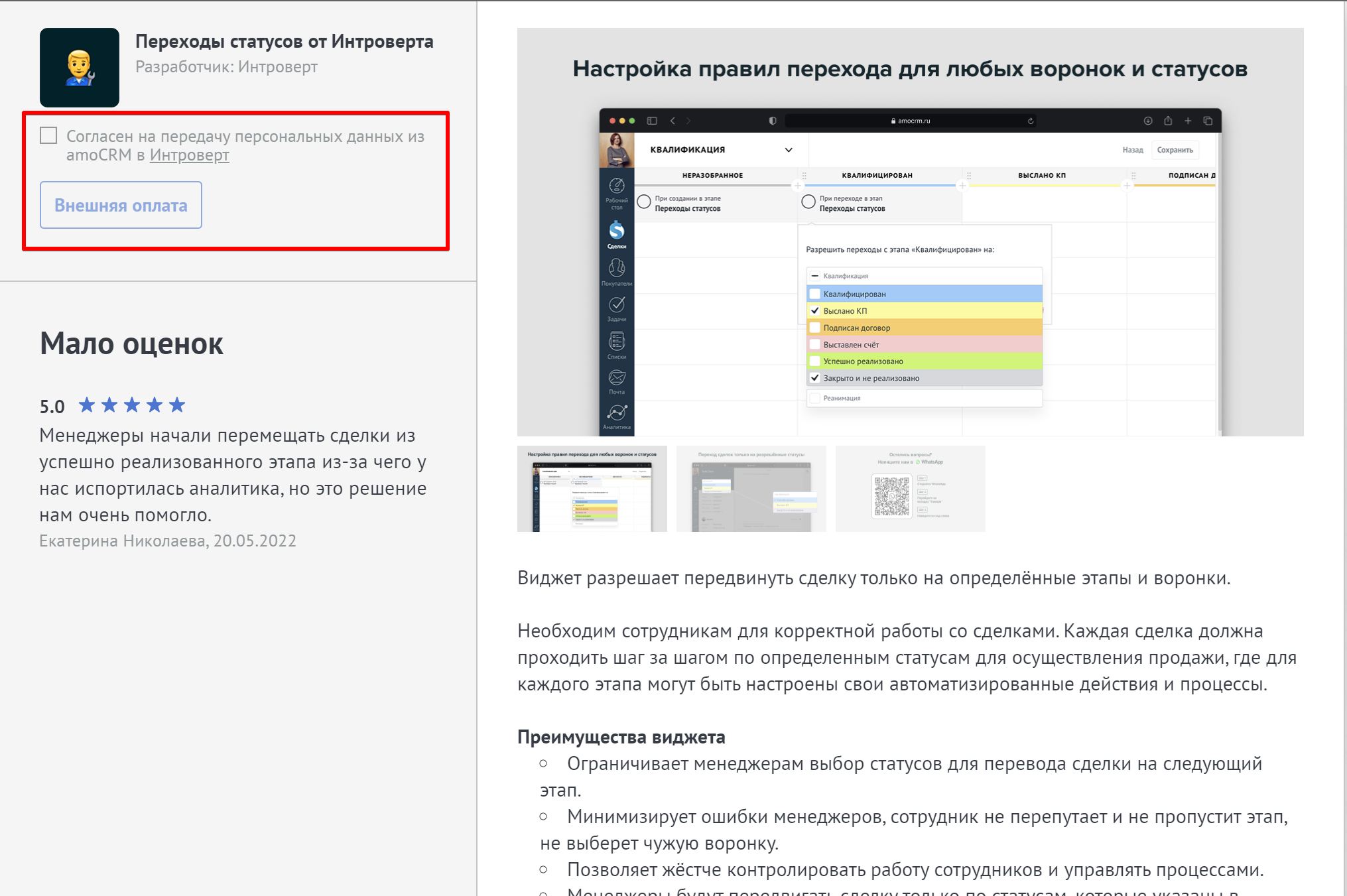Select the third thumbnail with QR code
Image resolution: width=1347 pixels, height=896 pixels.
click(911, 489)
